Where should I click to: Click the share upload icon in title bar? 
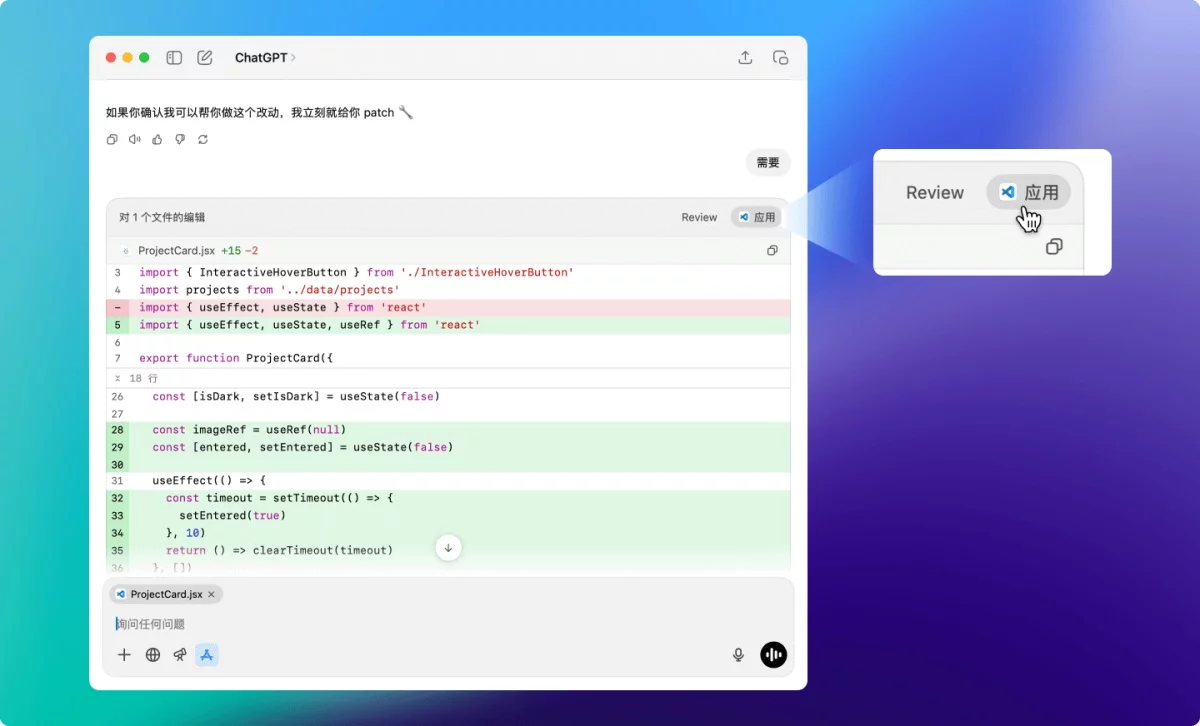click(x=745, y=58)
